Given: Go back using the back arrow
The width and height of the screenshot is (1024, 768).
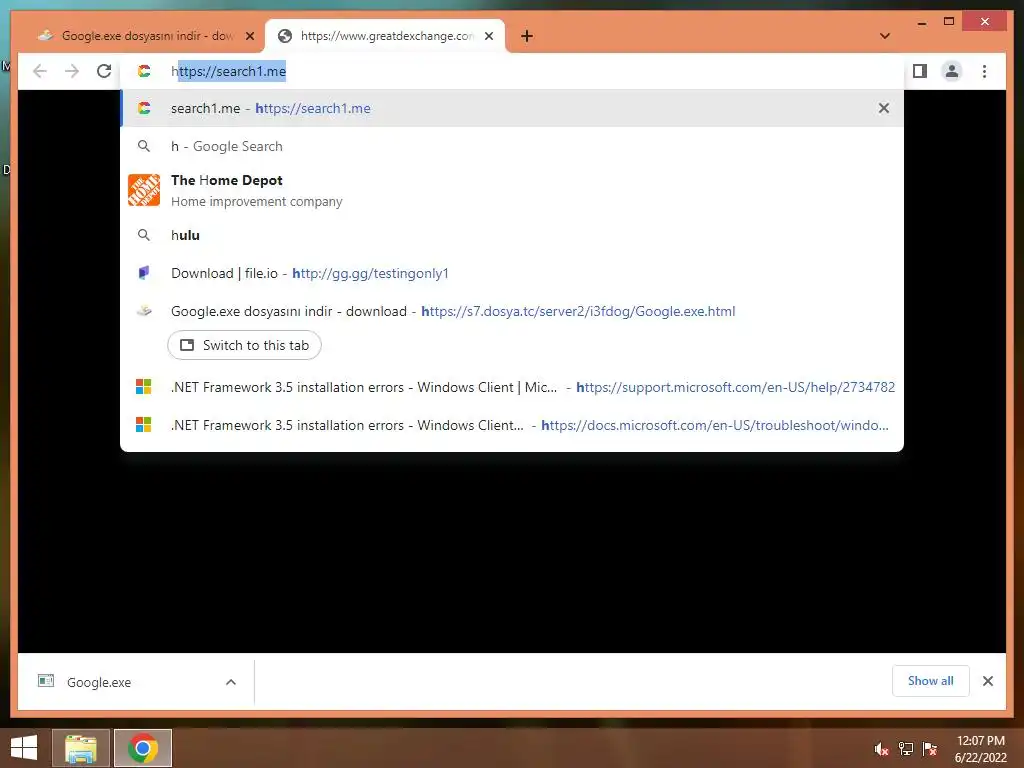Looking at the screenshot, I should [x=40, y=71].
